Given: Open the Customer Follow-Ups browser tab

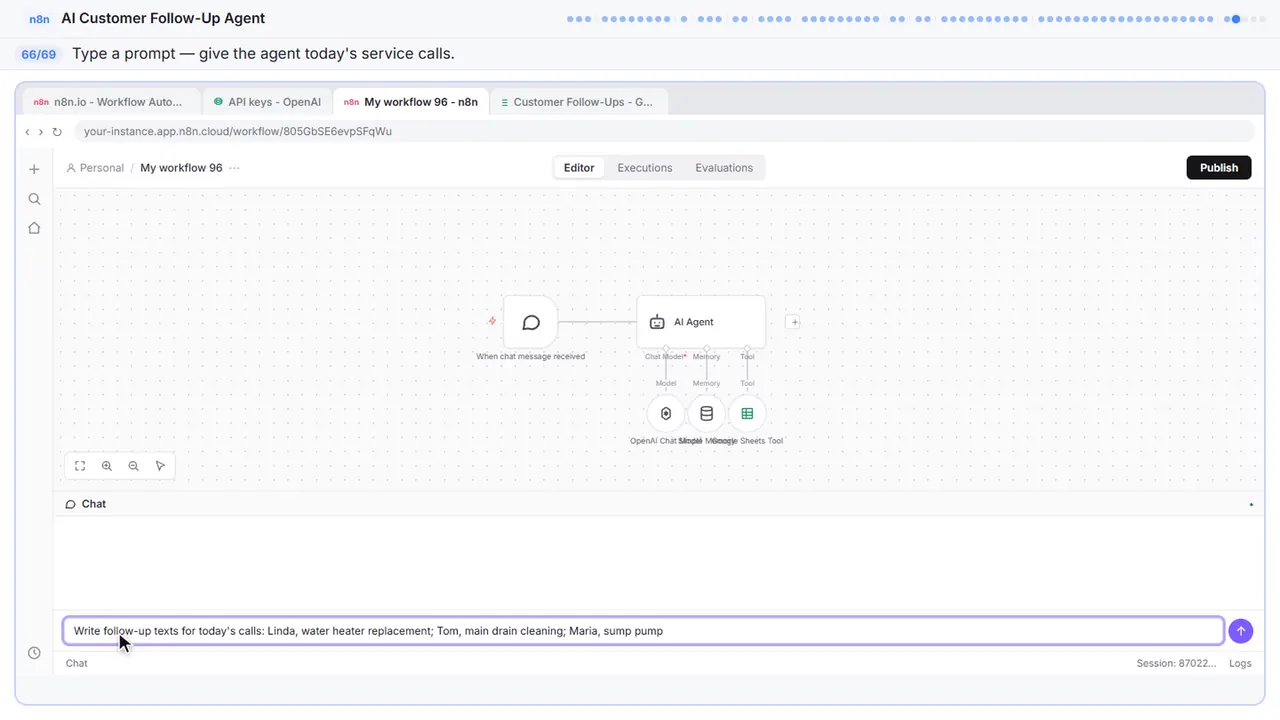Looking at the screenshot, I should pos(578,102).
